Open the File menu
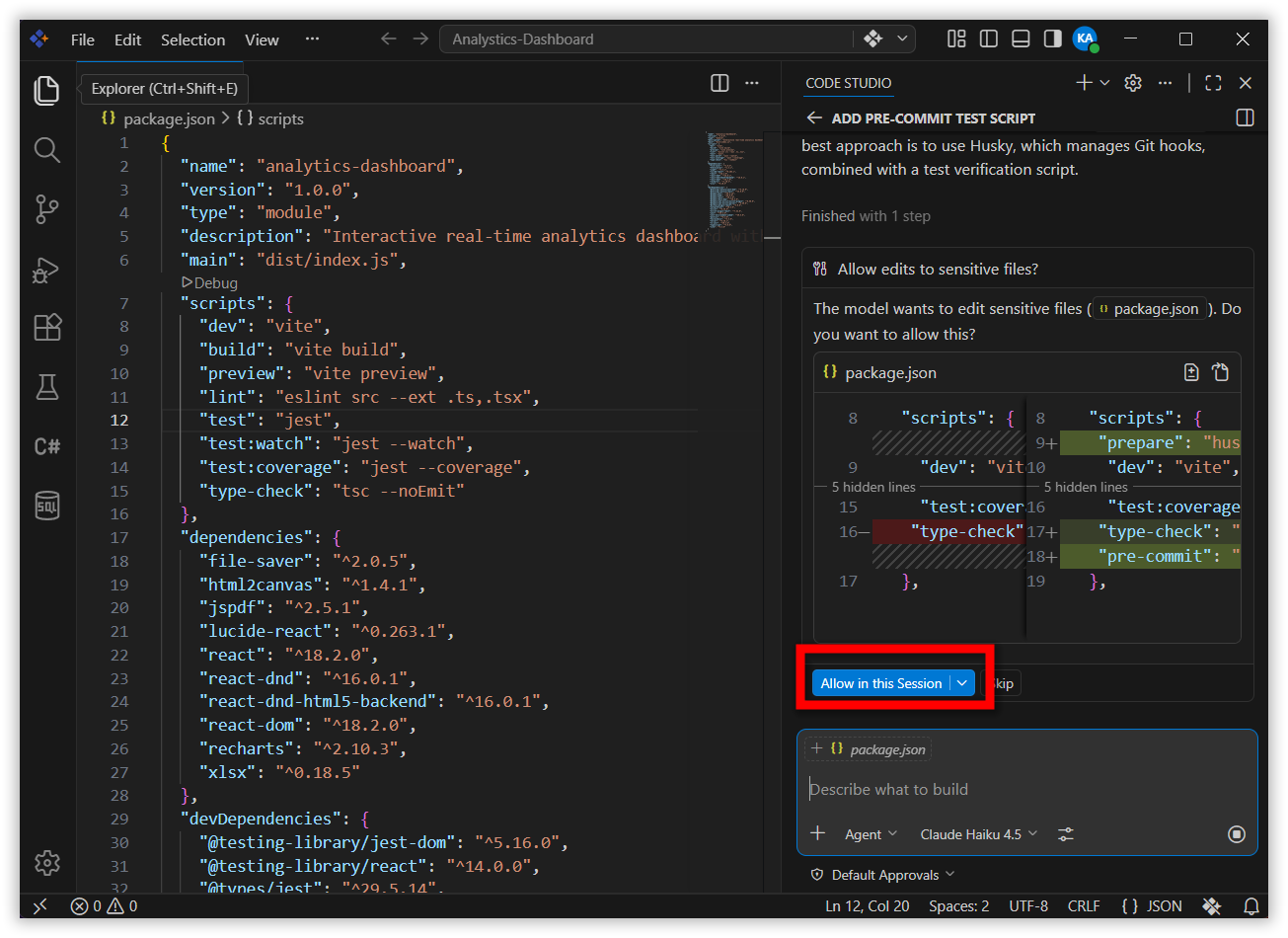The width and height of the screenshot is (1288, 938). 83,39
